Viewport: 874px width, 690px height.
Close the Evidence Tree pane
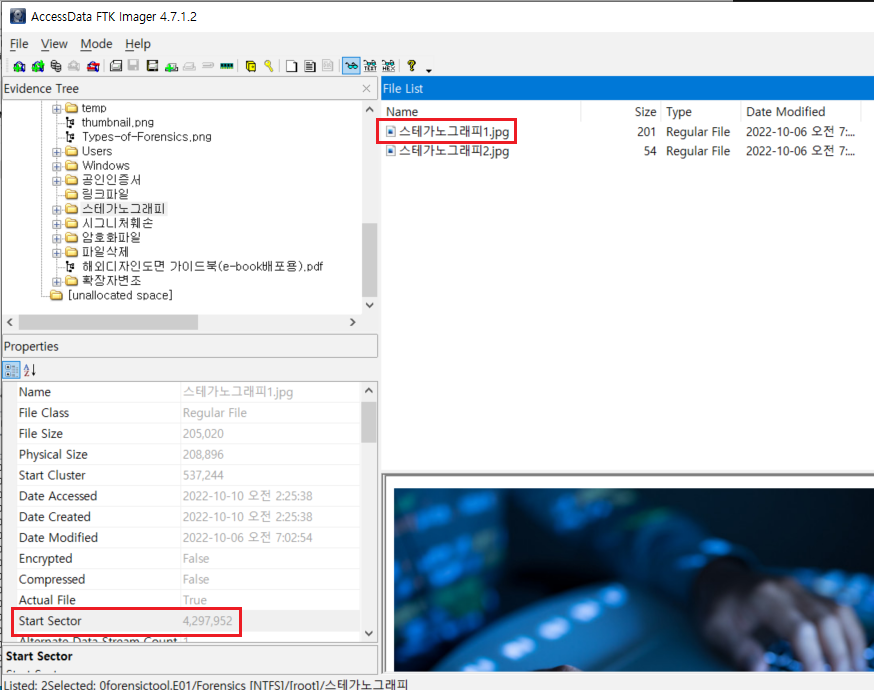(366, 89)
